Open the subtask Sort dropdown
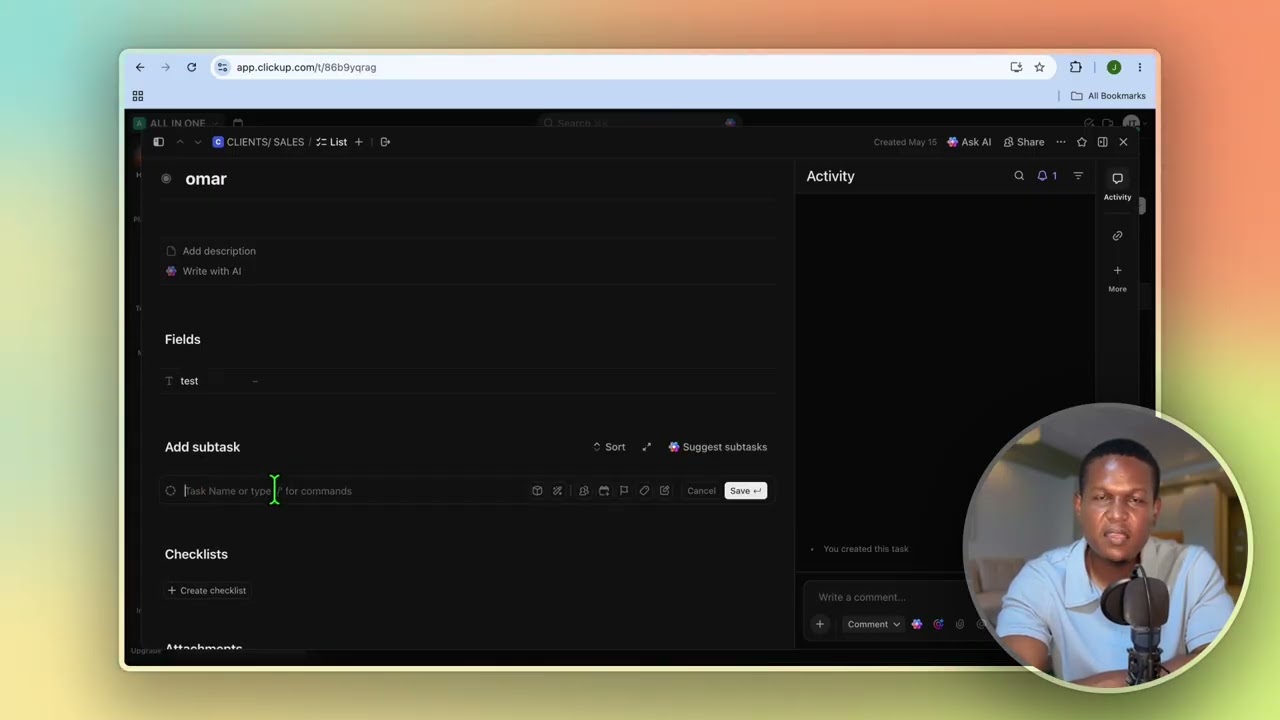Image resolution: width=1280 pixels, height=720 pixels. 609,447
